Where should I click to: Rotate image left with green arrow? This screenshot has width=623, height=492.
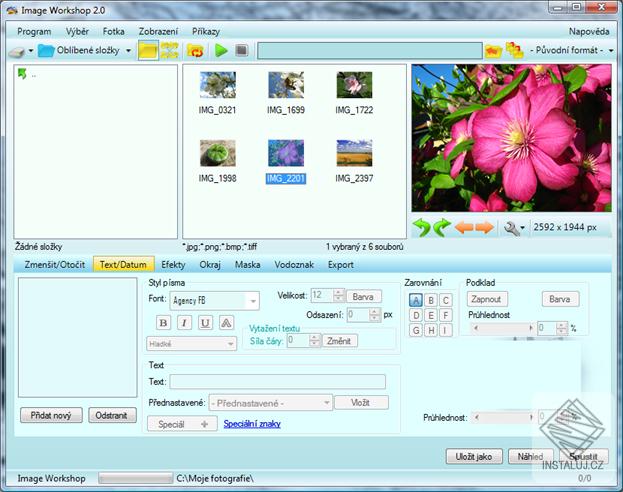tap(422, 228)
